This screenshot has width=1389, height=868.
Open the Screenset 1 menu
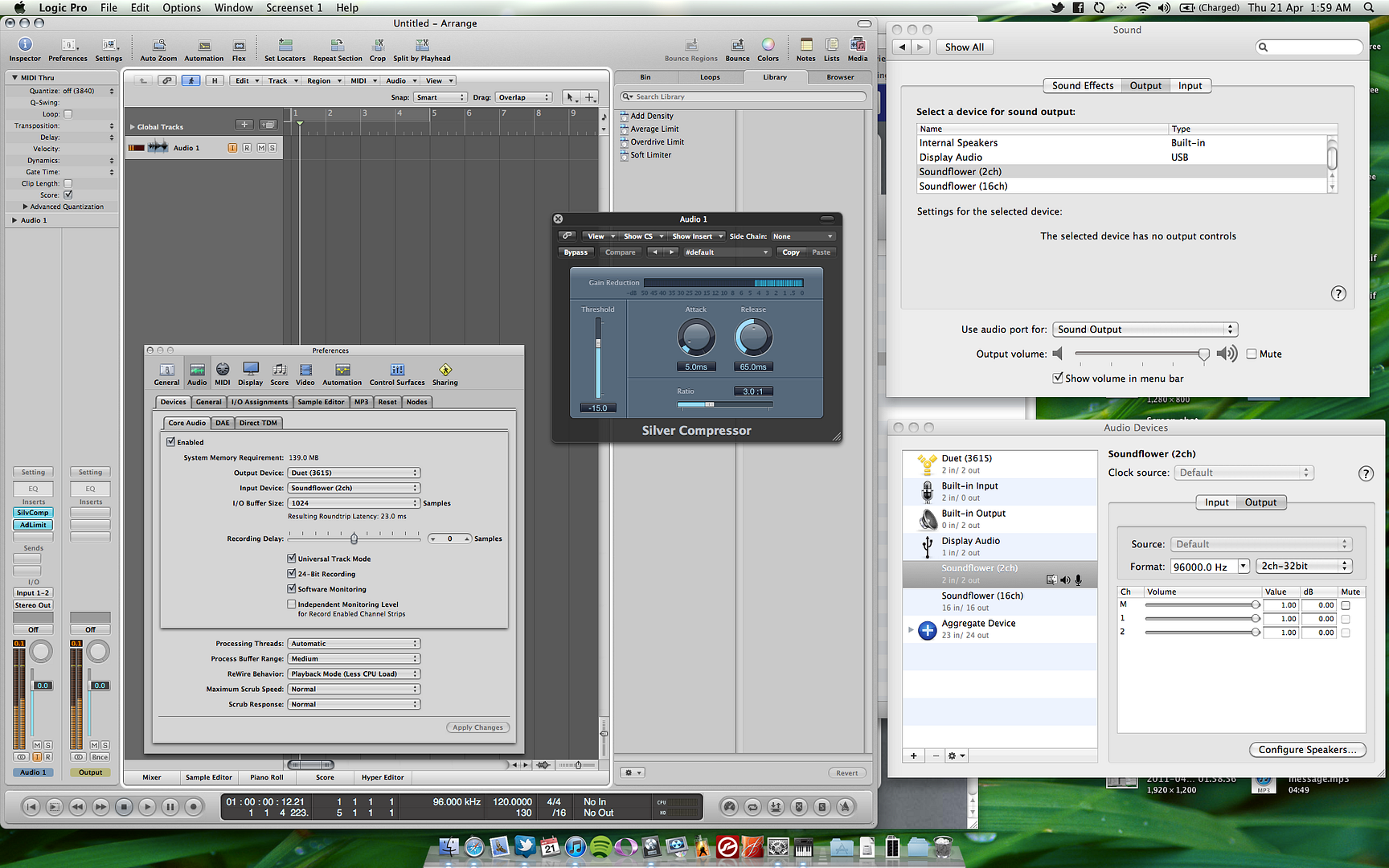point(294,8)
